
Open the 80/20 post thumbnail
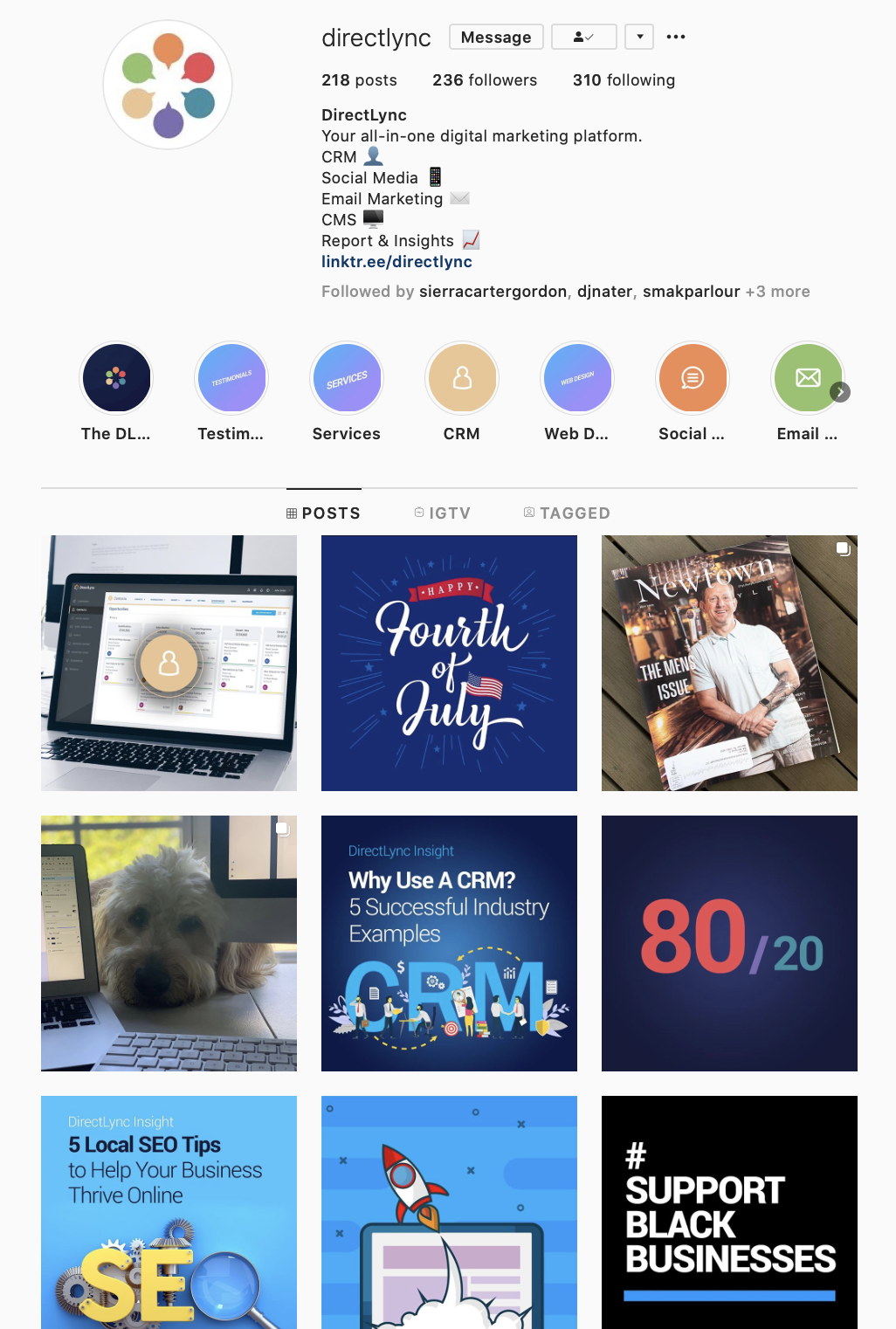729,943
